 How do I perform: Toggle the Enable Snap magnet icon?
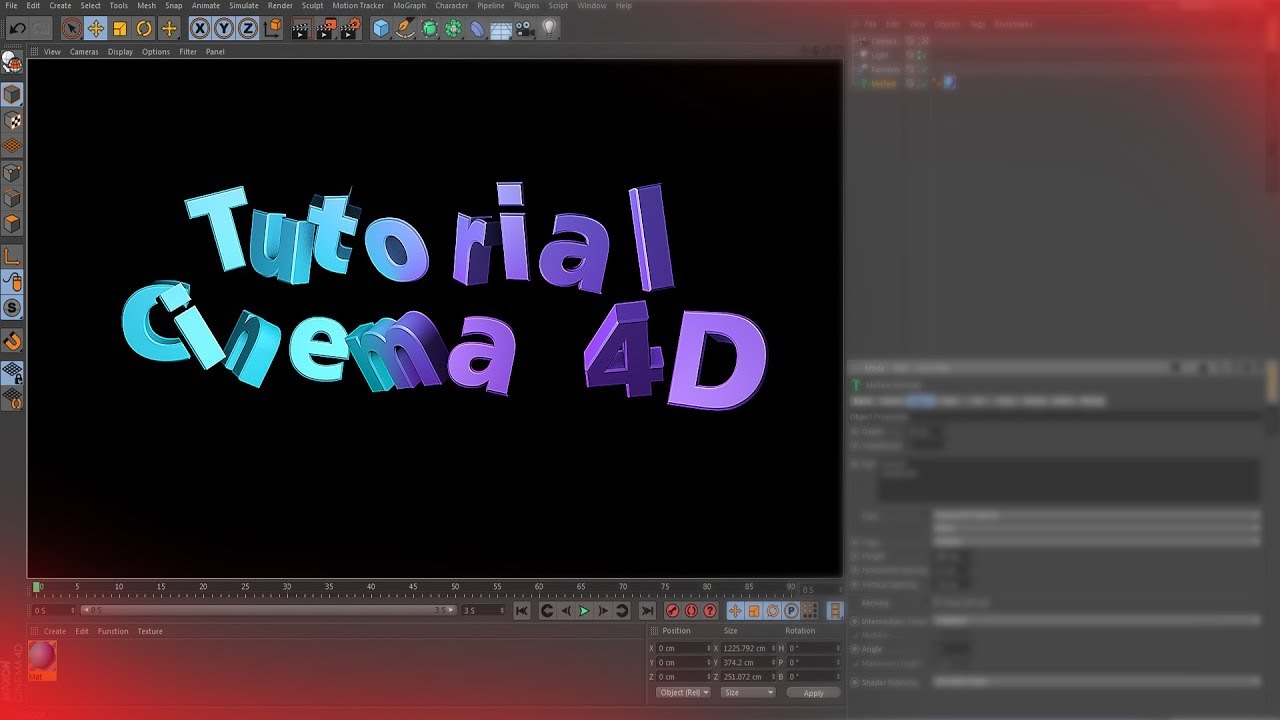click(x=12, y=341)
